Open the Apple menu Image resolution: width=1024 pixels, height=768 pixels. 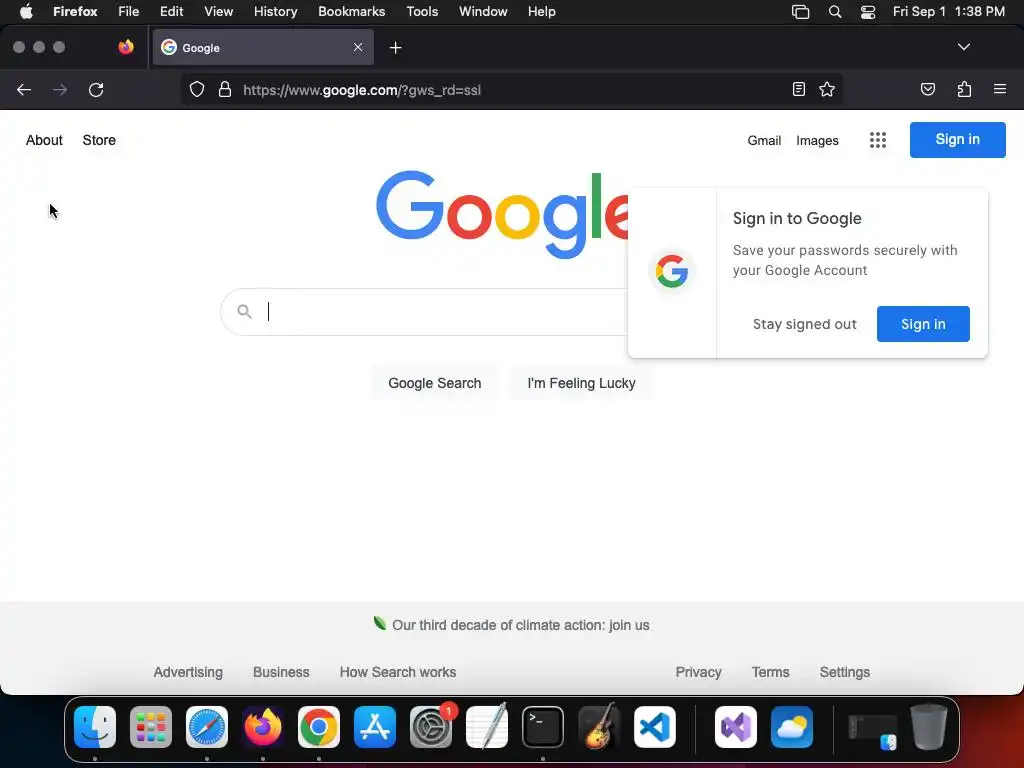pyautogui.click(x=26, y=11)
